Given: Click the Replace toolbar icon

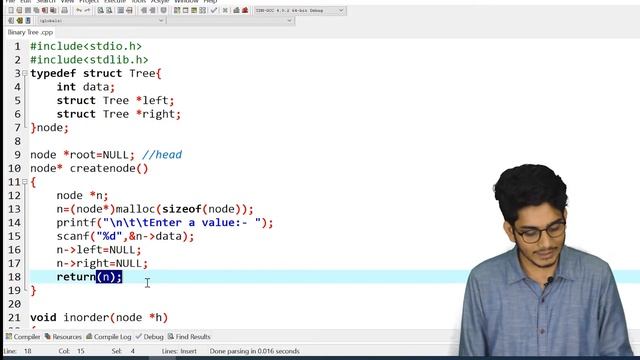Looking at the screenshot, I should 109,10.
